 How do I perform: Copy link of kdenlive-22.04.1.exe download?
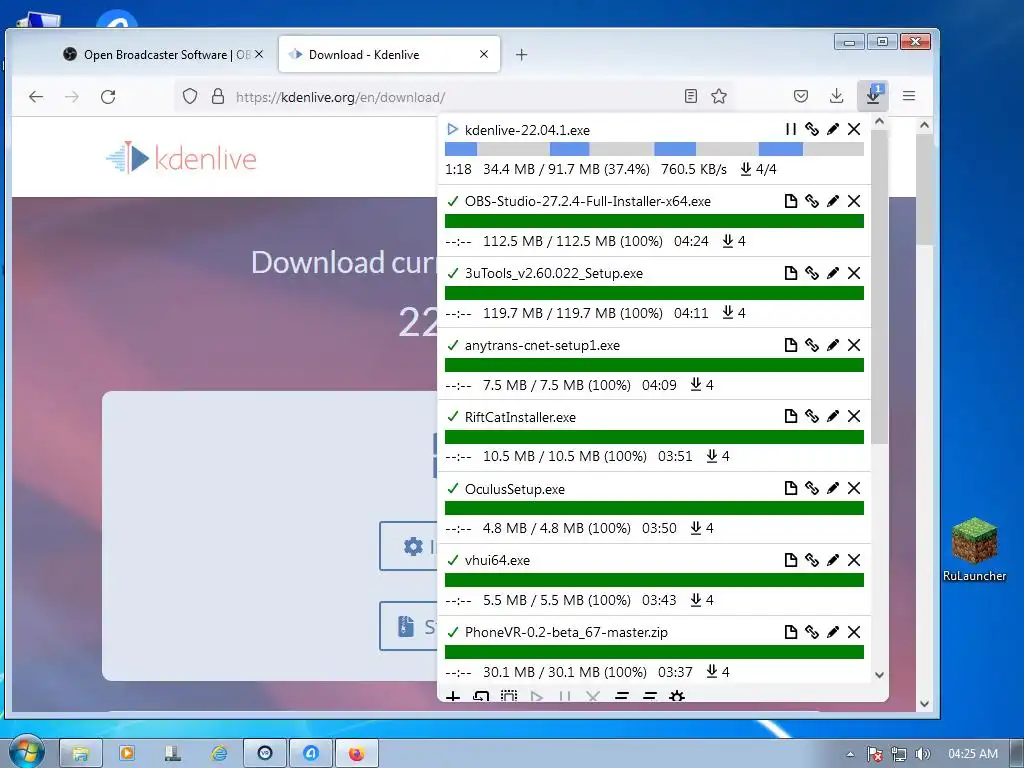[x=812, y=129]
